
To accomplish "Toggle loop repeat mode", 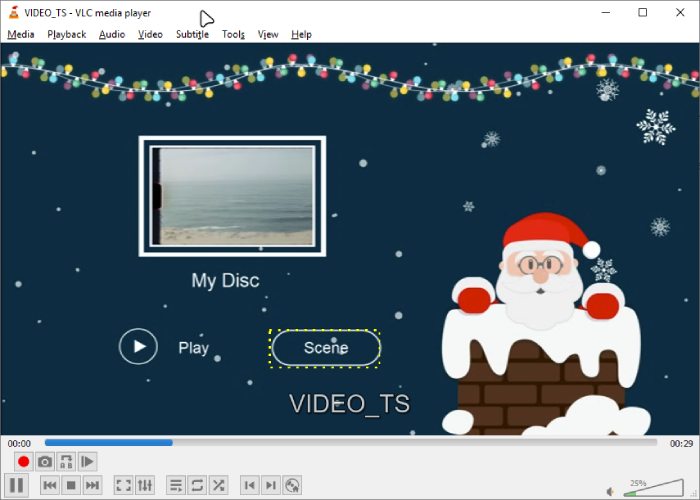I will pos(197,485).
